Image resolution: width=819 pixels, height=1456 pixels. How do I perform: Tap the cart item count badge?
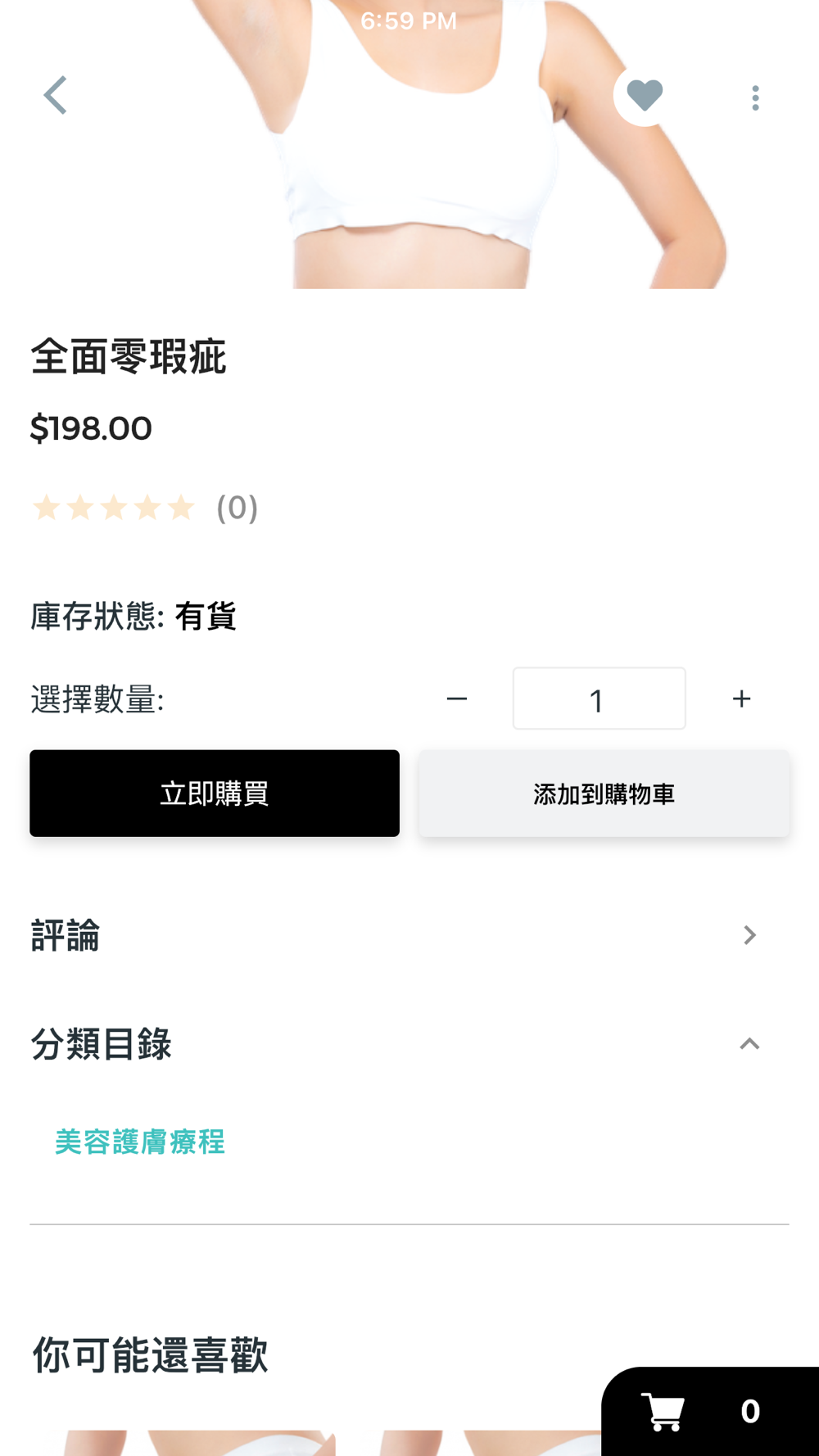tap(749, 1412)
